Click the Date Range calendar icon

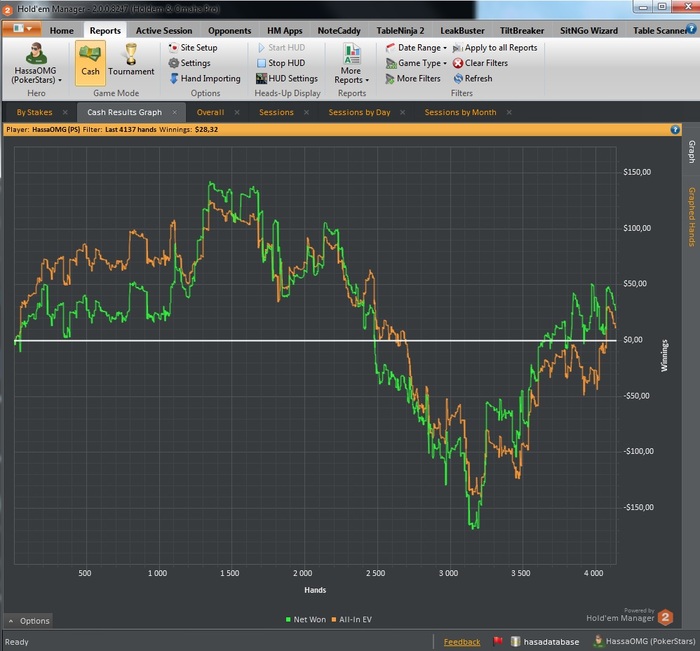[391, 47]
